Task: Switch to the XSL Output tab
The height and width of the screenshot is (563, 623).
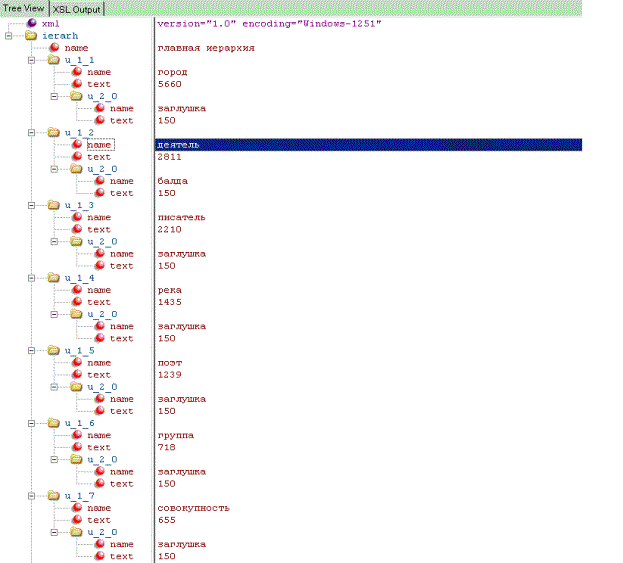Action: point(78,8)
